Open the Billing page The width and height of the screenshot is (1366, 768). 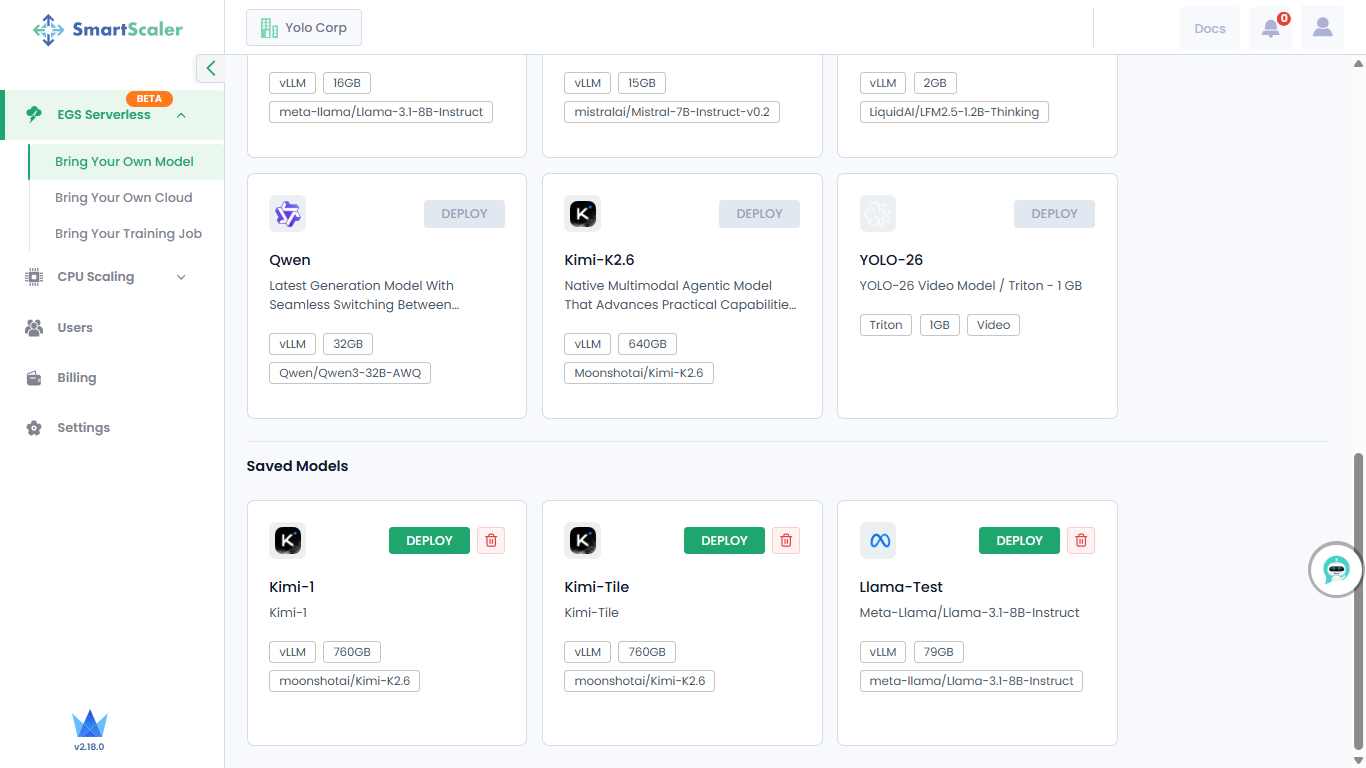click(x=77, y=378)
